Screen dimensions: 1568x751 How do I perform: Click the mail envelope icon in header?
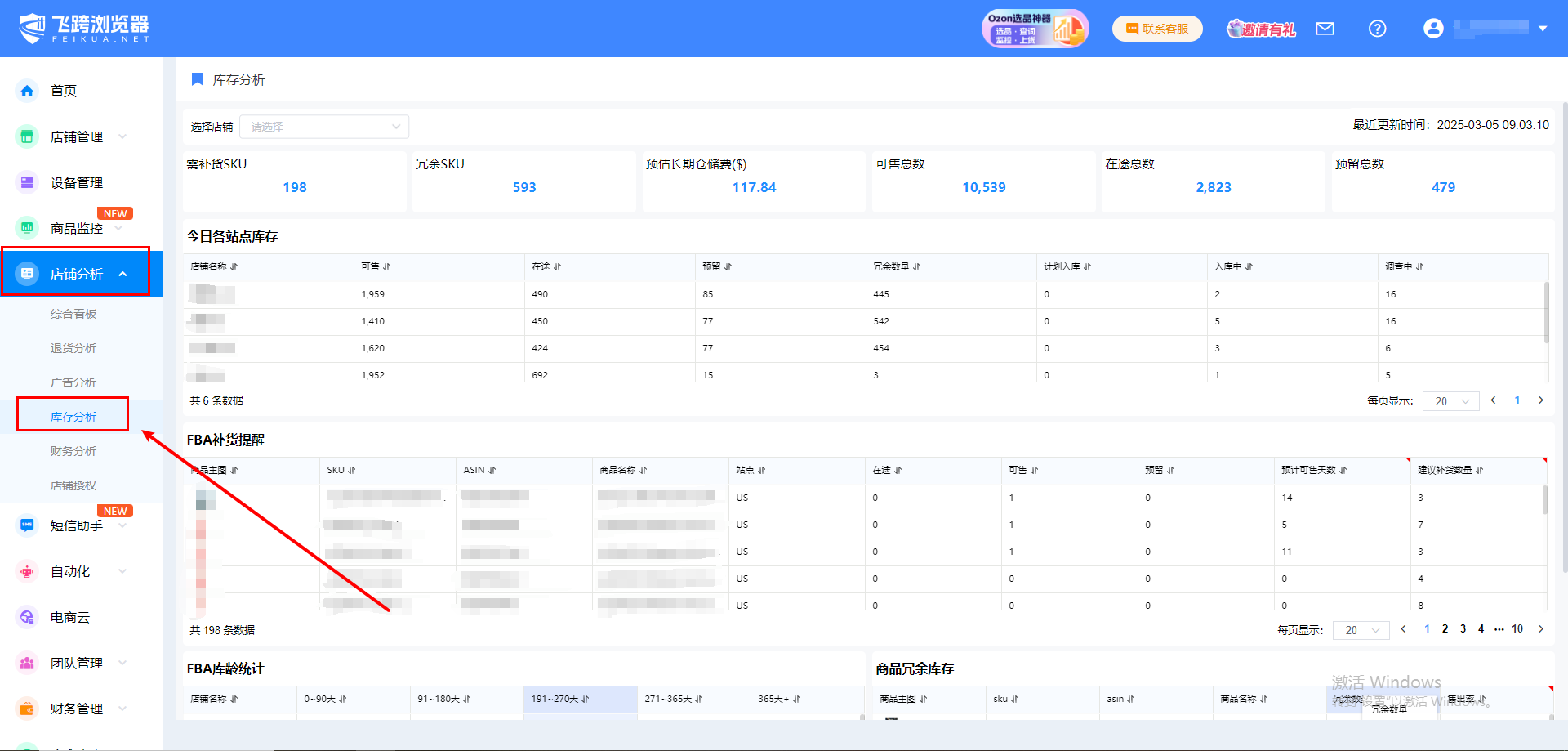point(1325,29)
